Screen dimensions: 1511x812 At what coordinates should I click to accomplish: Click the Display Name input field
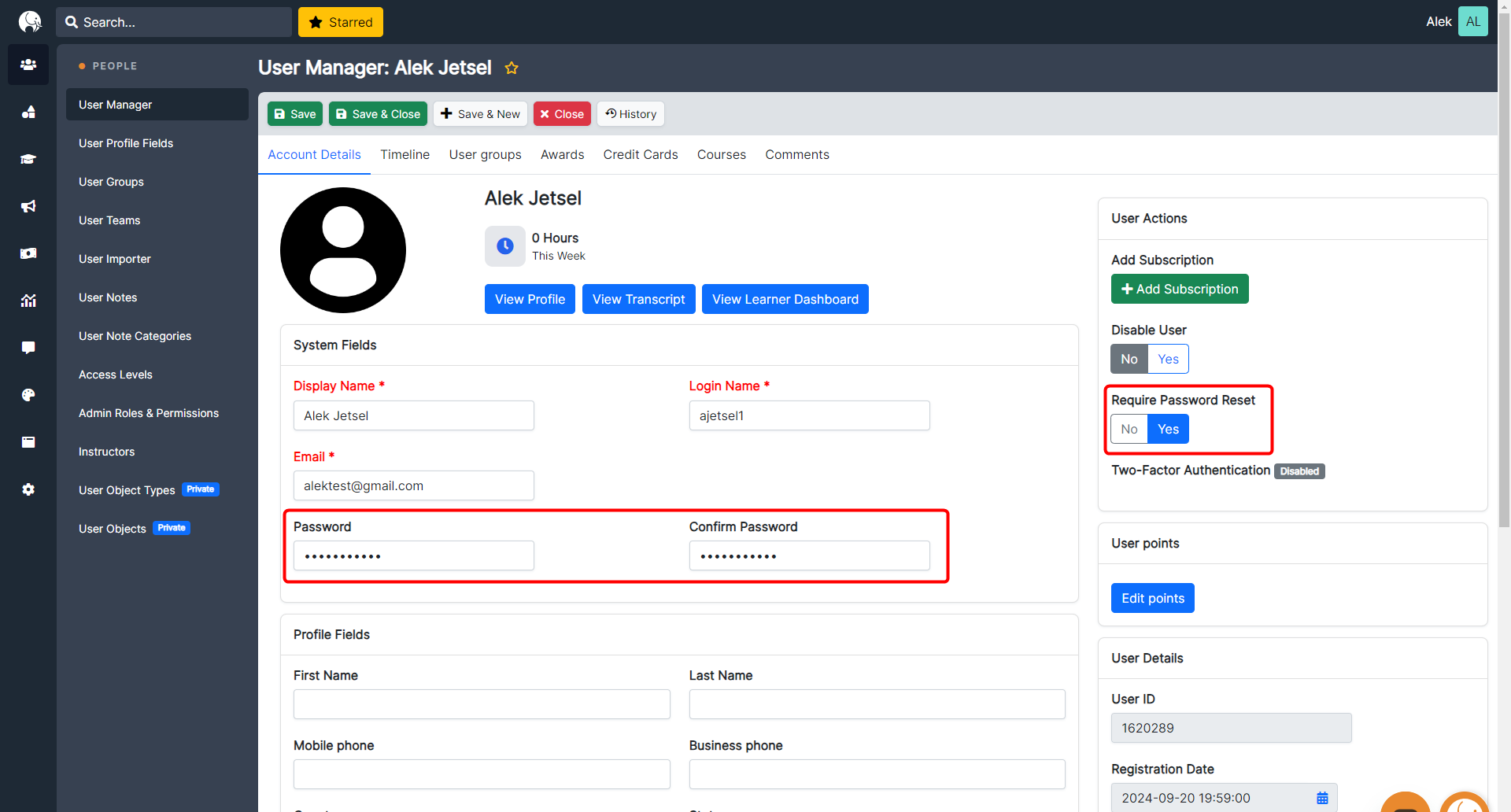point(414,415)
